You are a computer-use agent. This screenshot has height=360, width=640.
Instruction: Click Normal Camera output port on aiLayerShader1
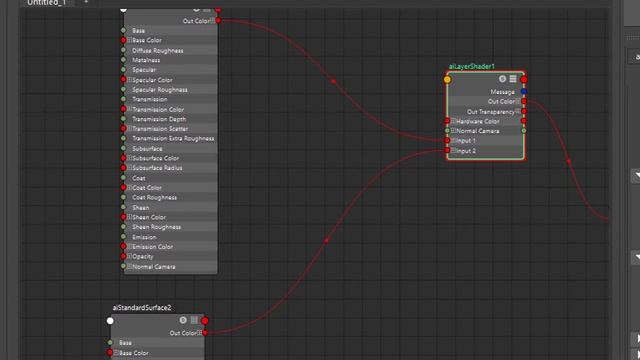524,131
